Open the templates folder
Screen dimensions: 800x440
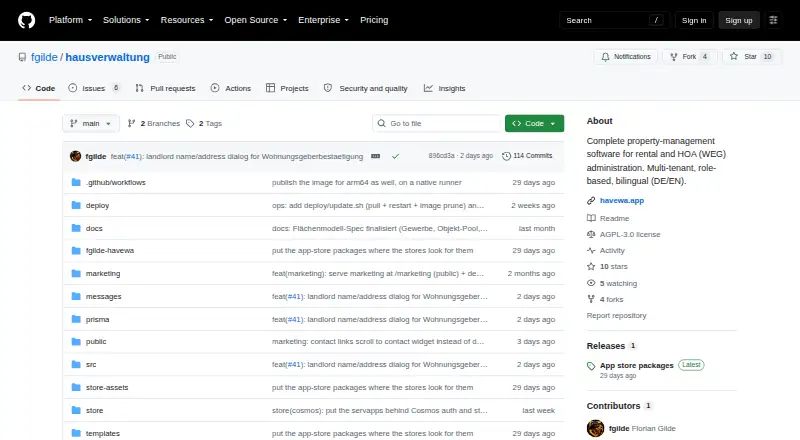click(103, 433)
